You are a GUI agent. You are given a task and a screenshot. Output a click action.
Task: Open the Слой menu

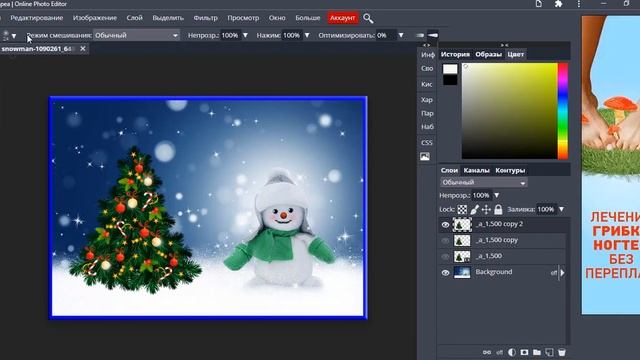click(x=134, y=18)
